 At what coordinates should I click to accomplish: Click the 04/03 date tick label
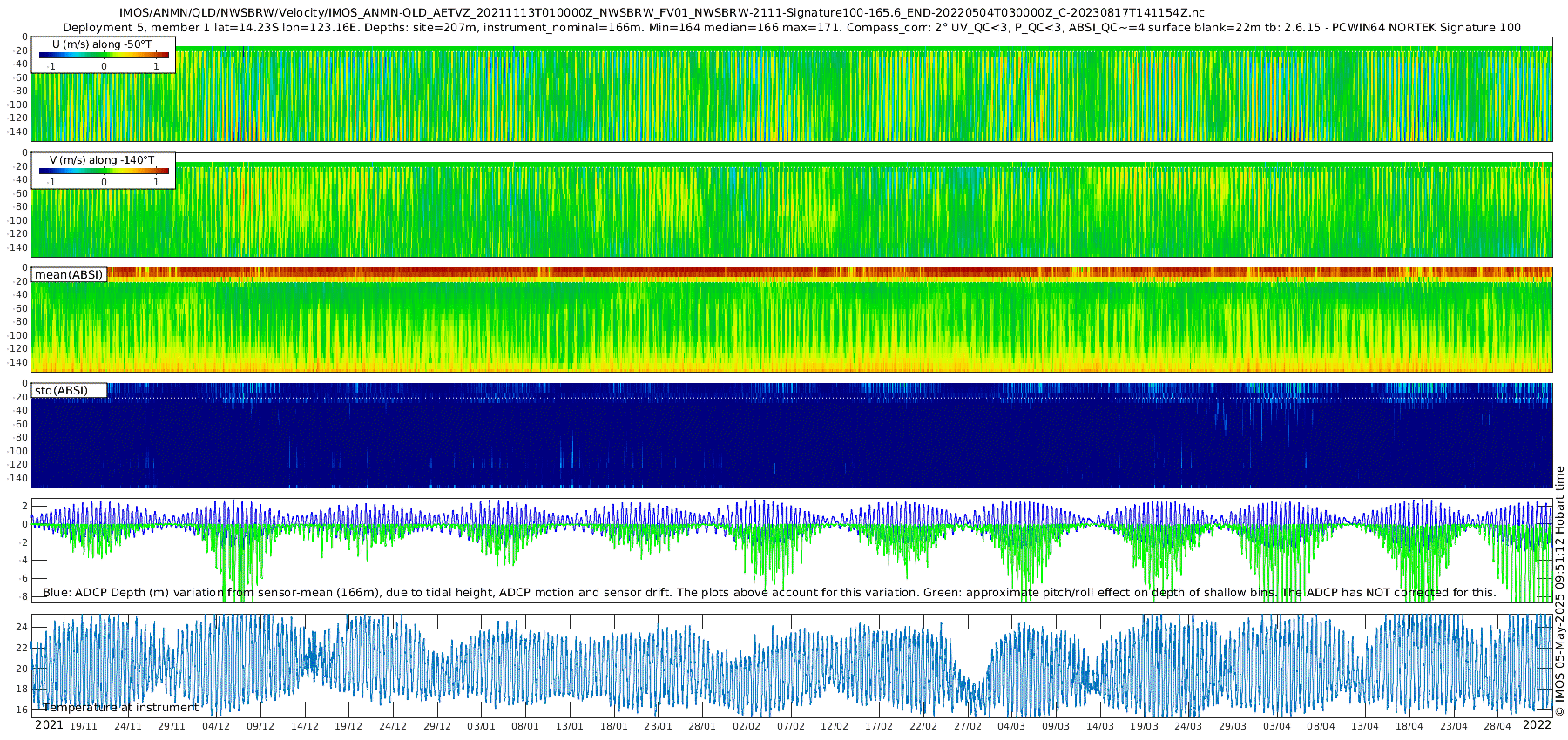click(1011, 726)
